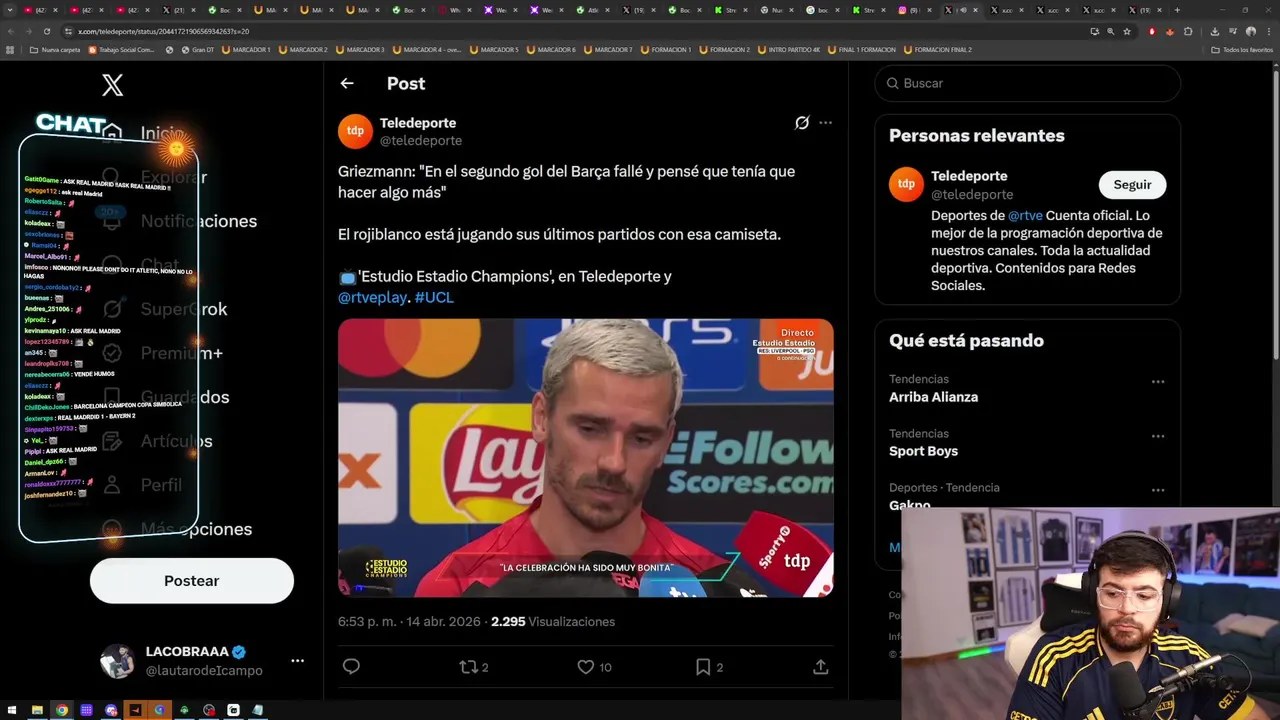The image size is (1280, 720).
Task: Click the Teledeporte avatar on the post
Action: click(x=355, y=131)
